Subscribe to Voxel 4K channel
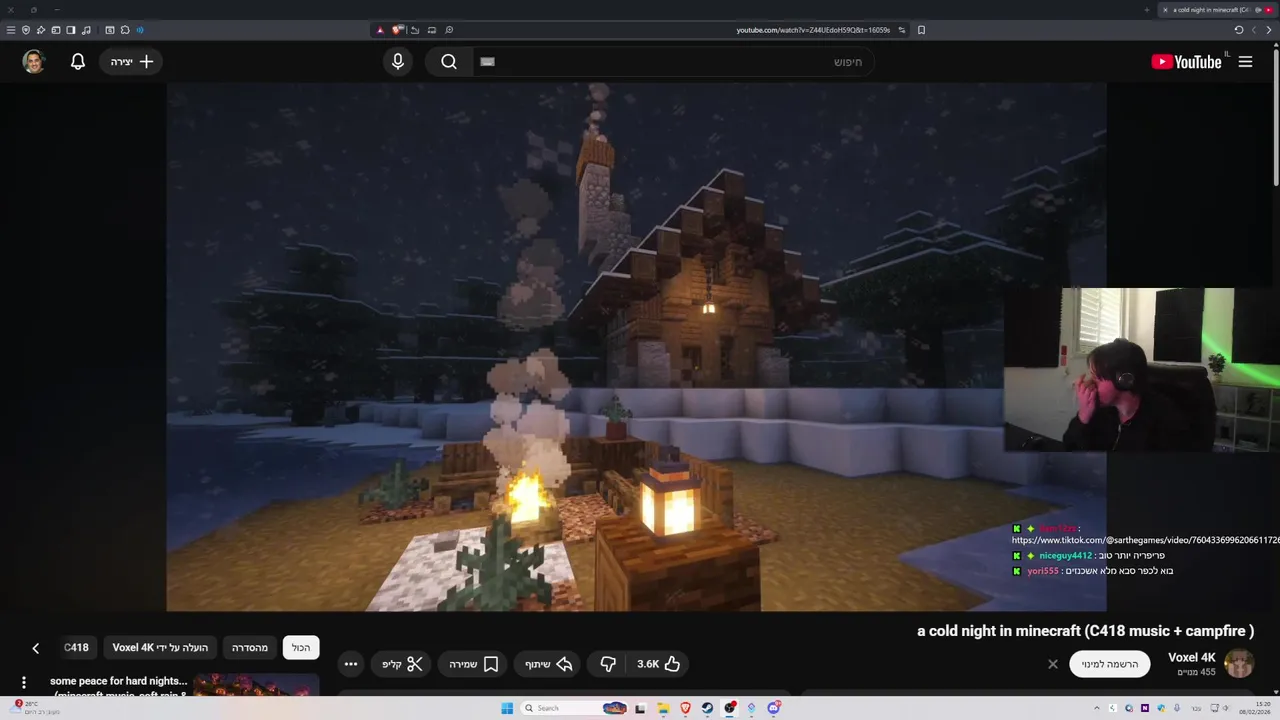 [x=1110, y=664]
